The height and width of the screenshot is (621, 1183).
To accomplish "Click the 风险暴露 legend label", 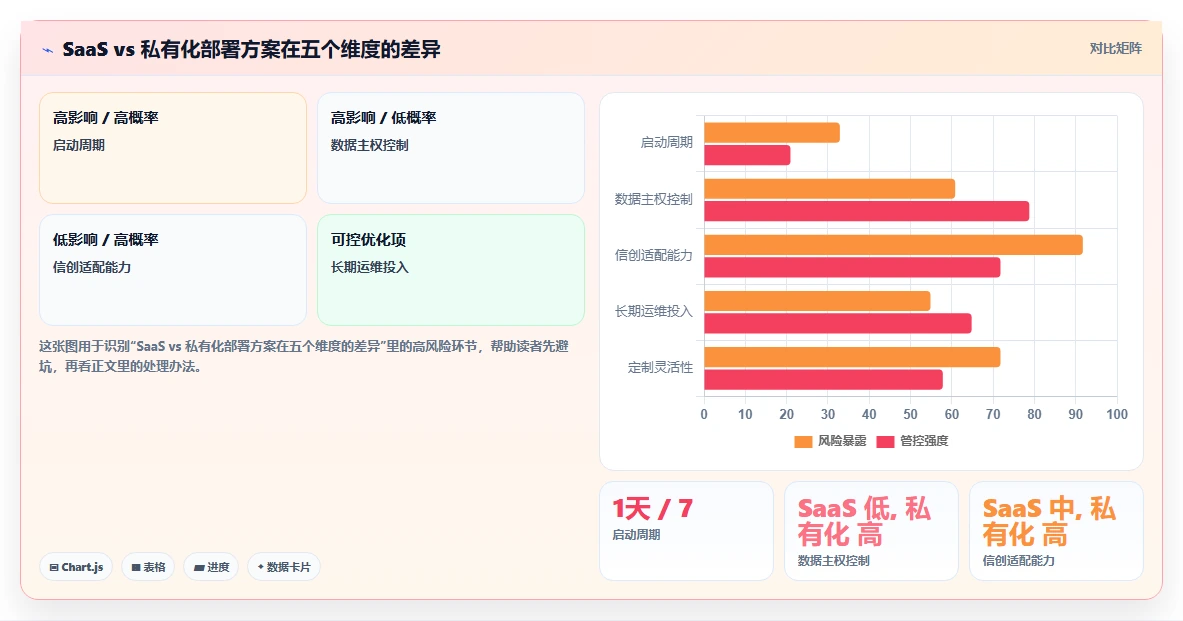I will (x=842, y=441).
